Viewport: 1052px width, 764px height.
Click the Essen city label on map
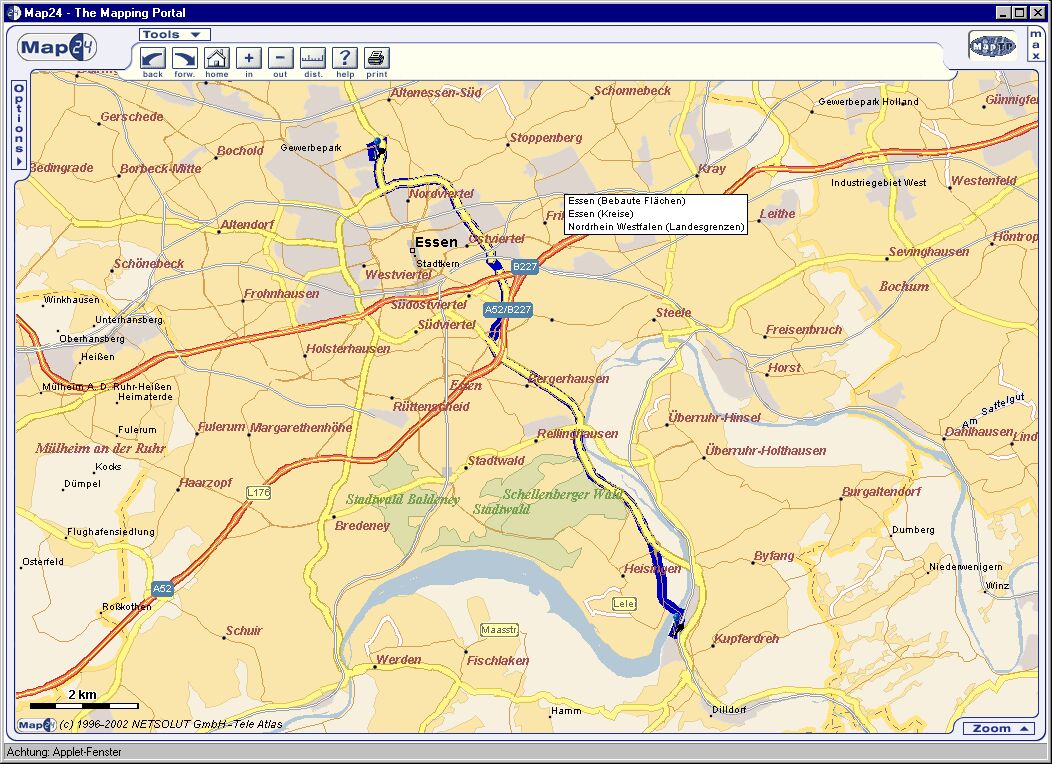point(436,242)
